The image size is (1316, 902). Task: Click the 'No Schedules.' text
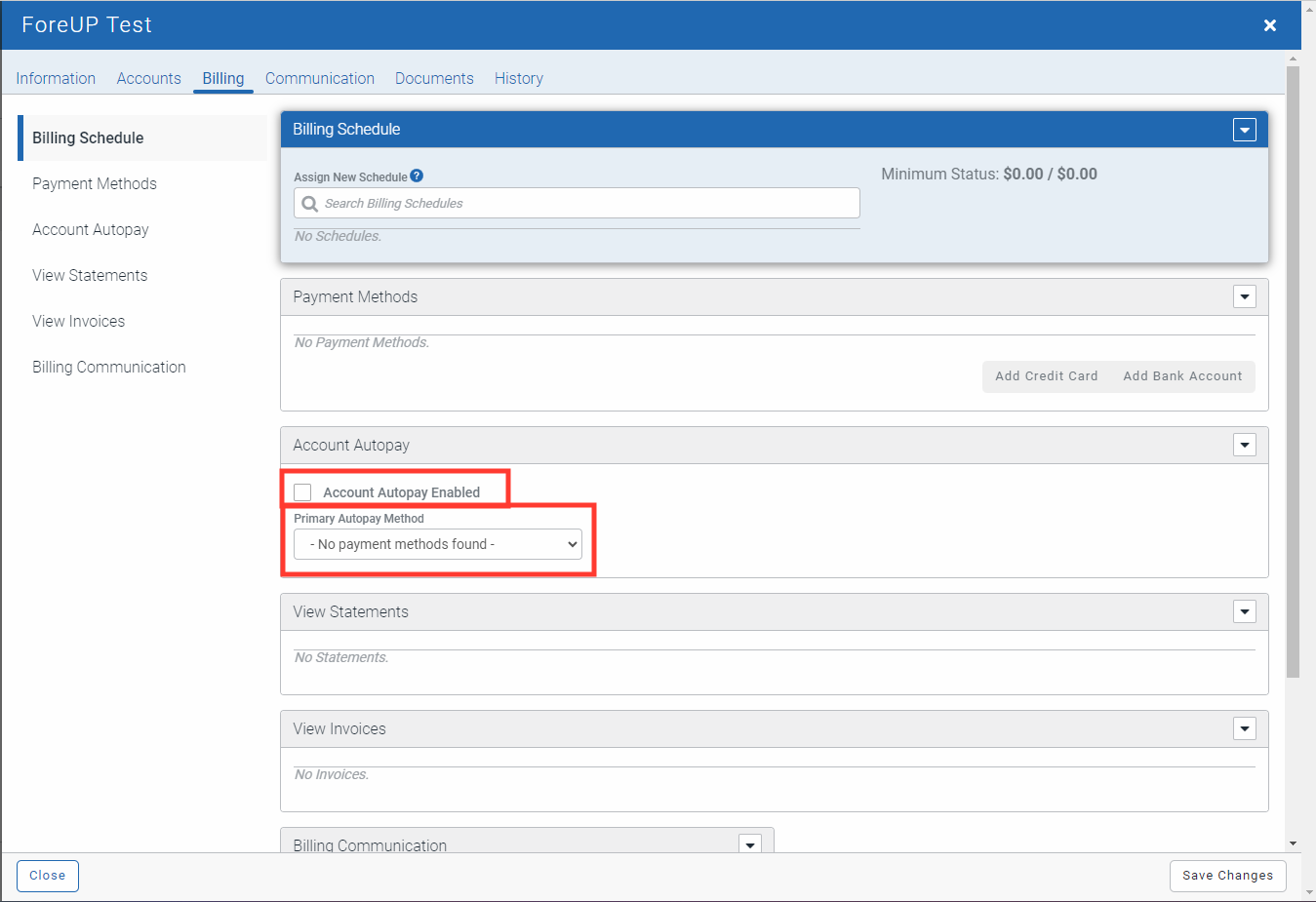tap(338, 236)
